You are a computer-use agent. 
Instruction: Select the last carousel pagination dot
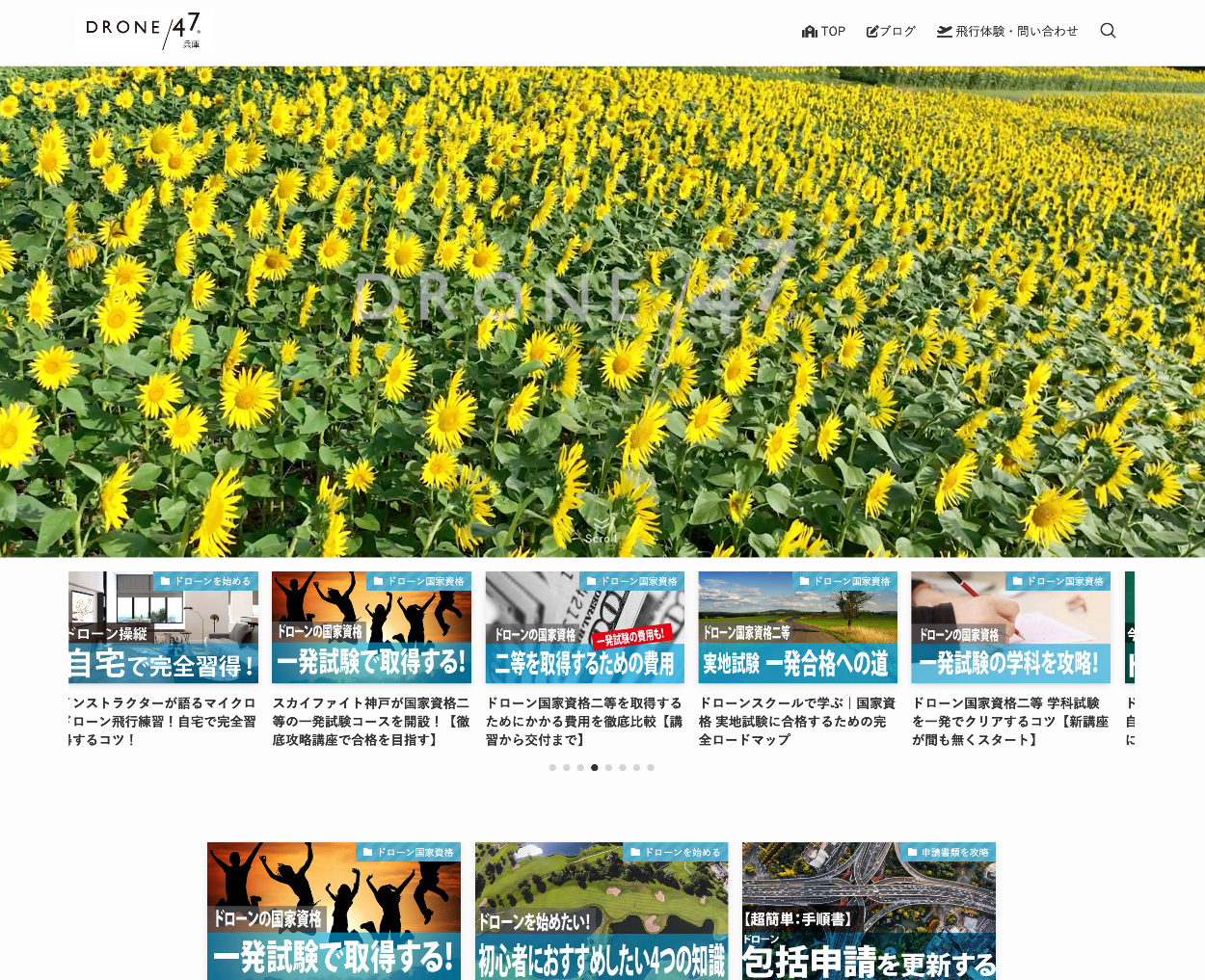tap(651, 768)
